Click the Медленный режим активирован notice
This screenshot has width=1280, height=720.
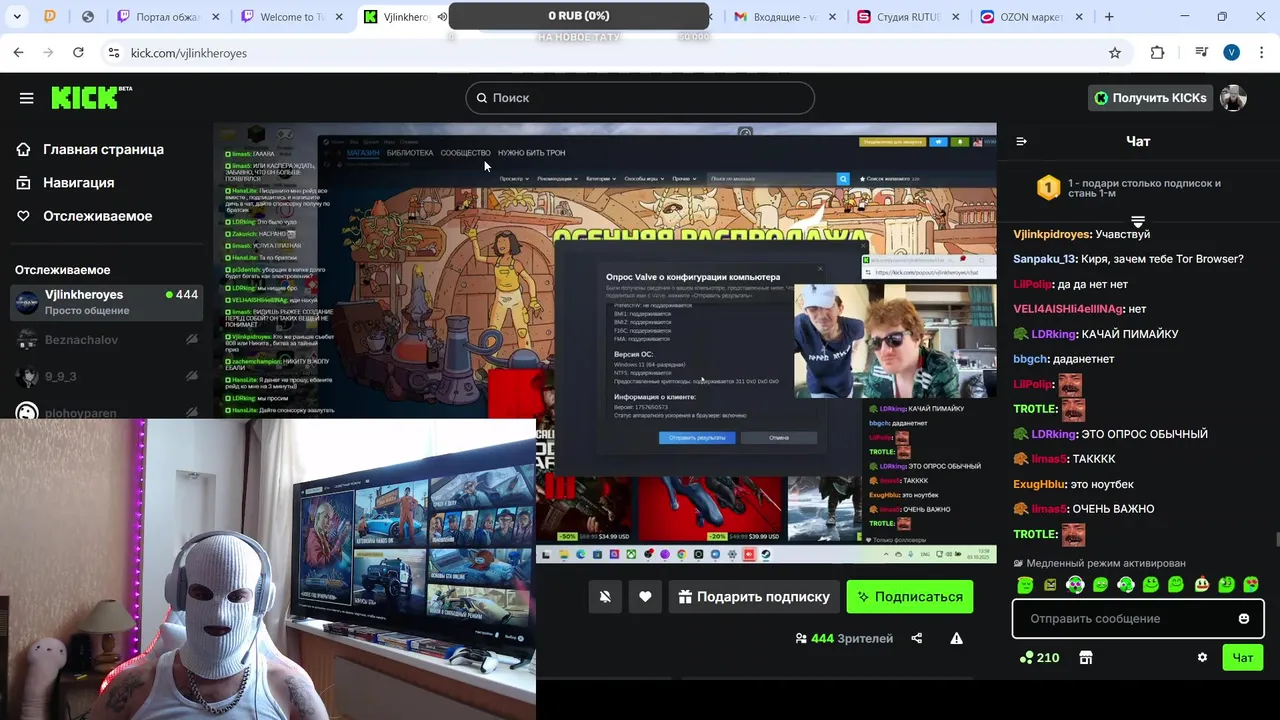pos(1100,563)
